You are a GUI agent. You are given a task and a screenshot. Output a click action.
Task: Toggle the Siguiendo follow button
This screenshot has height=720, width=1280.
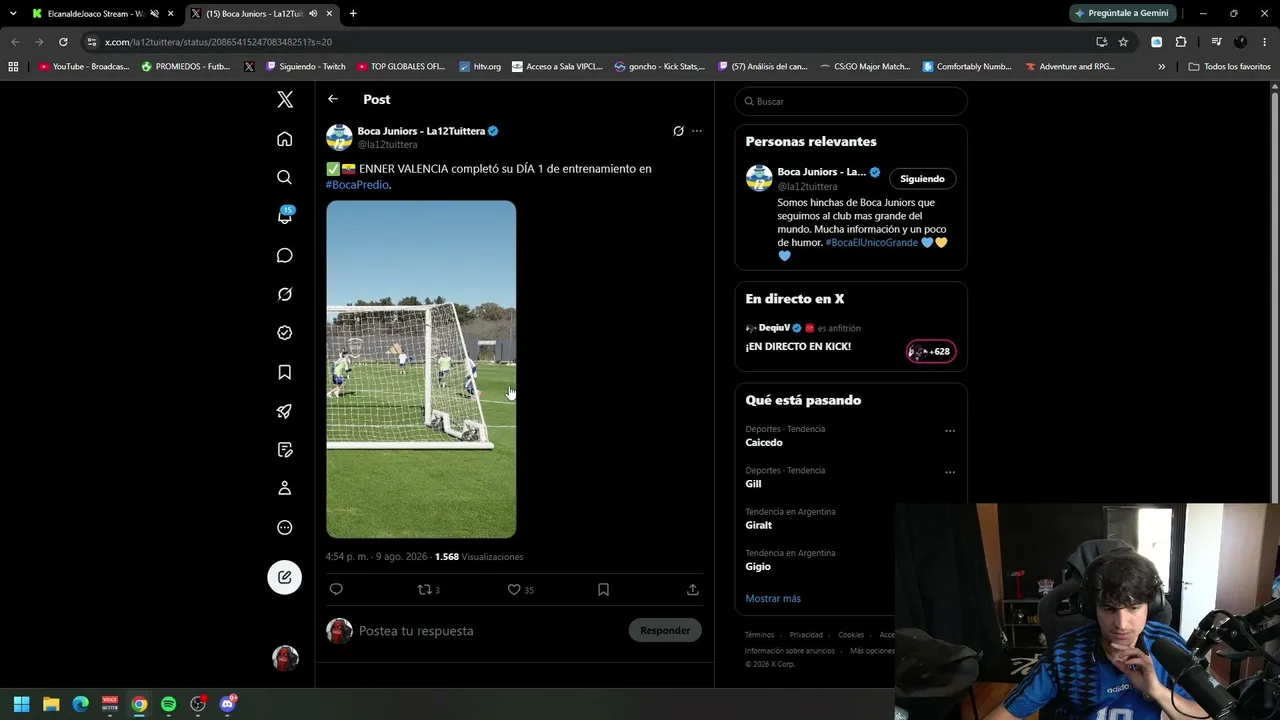tap(922, 179)
